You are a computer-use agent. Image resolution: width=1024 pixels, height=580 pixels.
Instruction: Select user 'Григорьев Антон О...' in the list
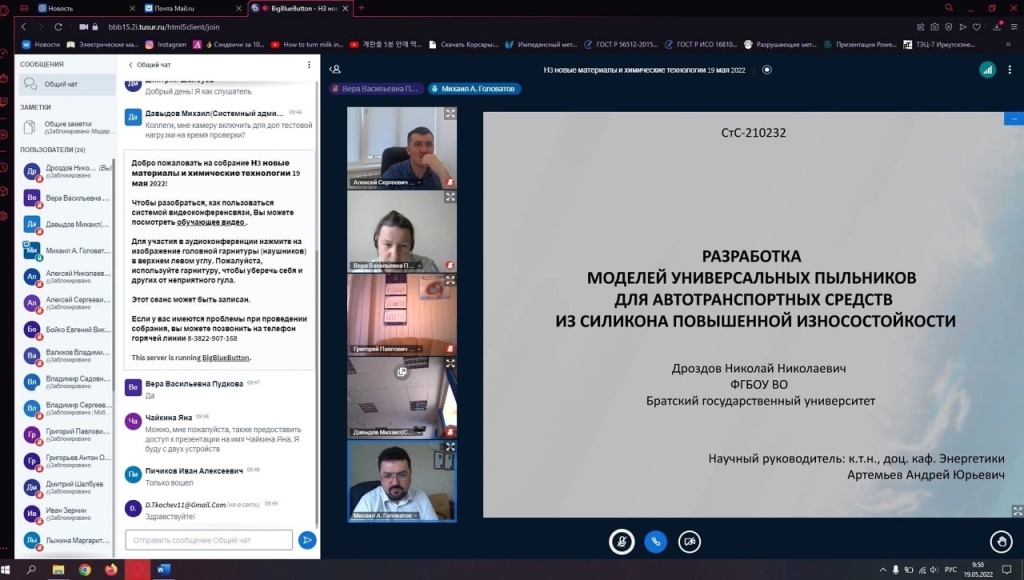tap(67, 461)
